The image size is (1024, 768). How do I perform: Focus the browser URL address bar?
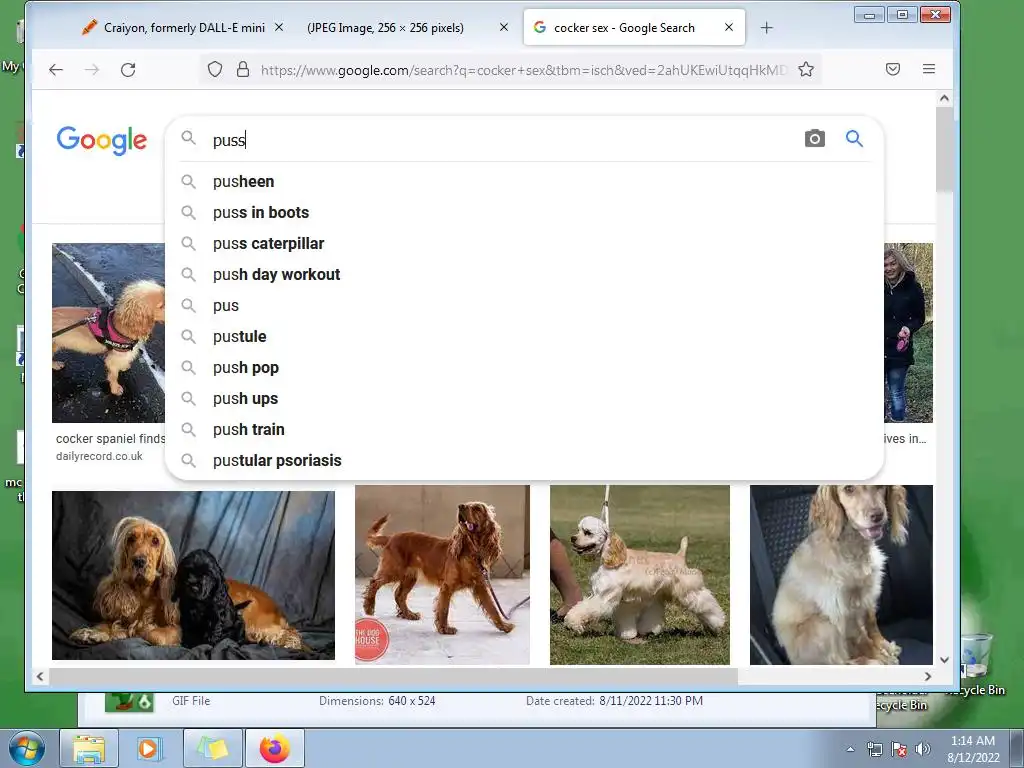click(522, 70)
